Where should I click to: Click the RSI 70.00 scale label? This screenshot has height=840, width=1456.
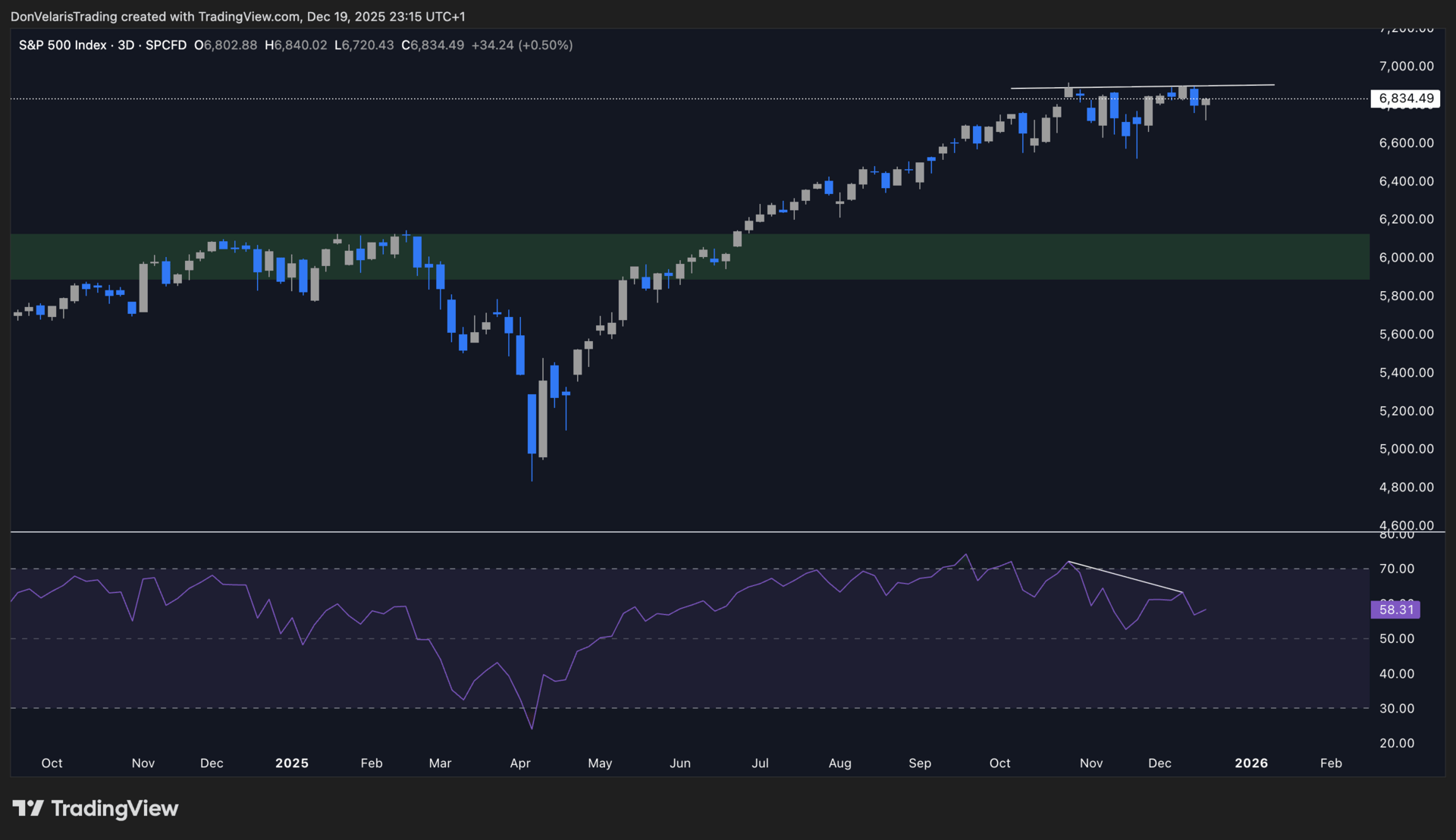tap(1396, 569)
